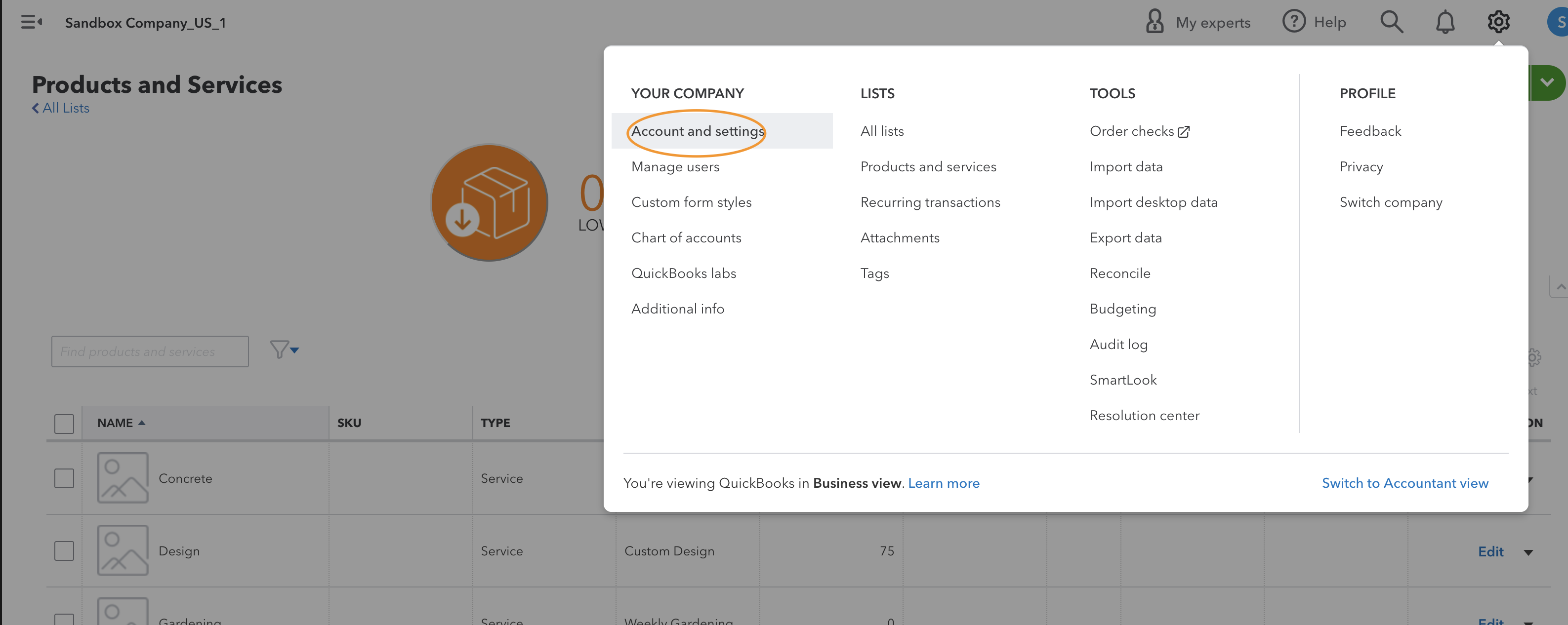The width and height of the screenshot is (1568, 625).
Task: Click the Find products and services field
Action: 150,352
